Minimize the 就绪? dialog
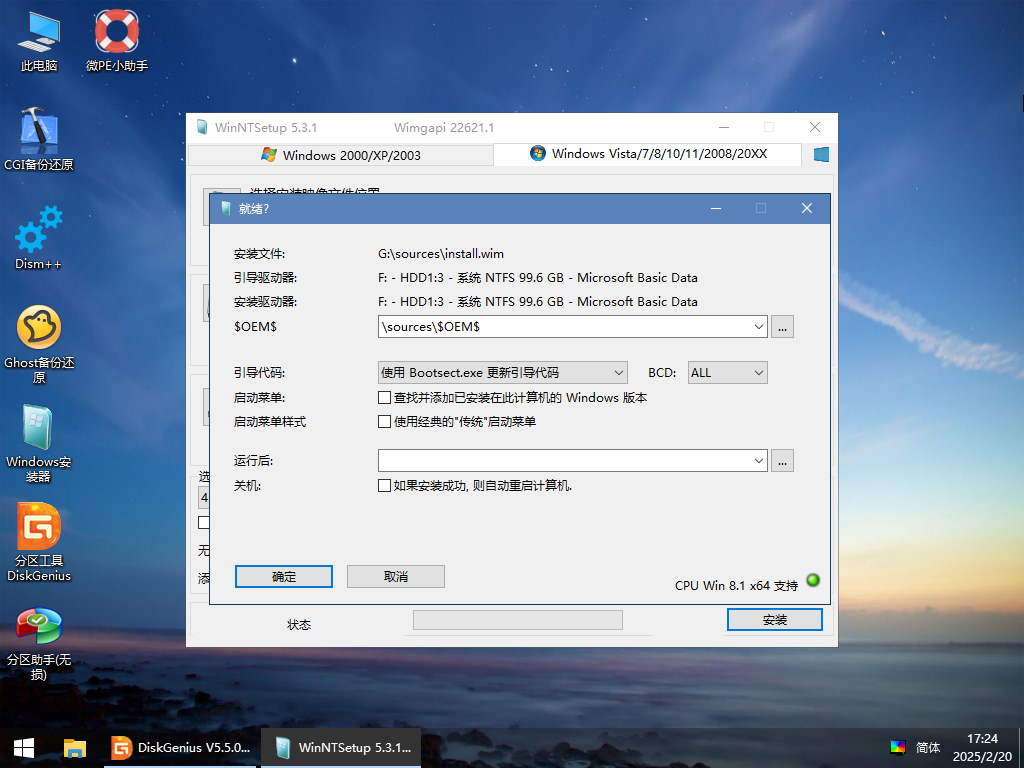 pos(716,208)
